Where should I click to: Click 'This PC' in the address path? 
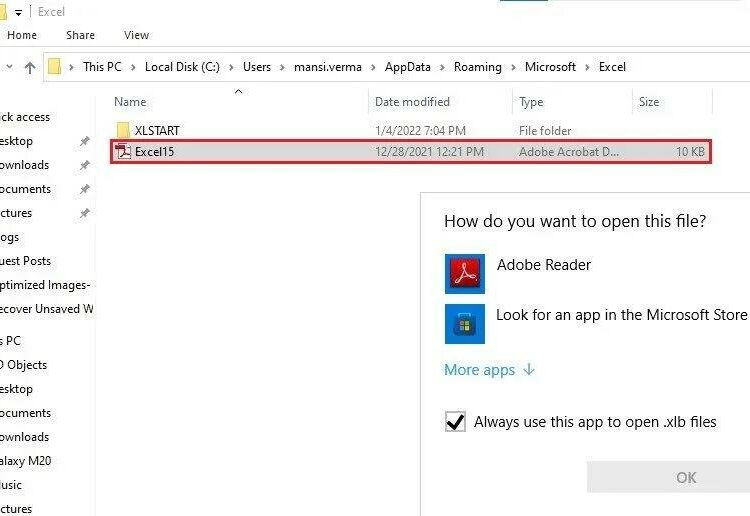point(102,66)
